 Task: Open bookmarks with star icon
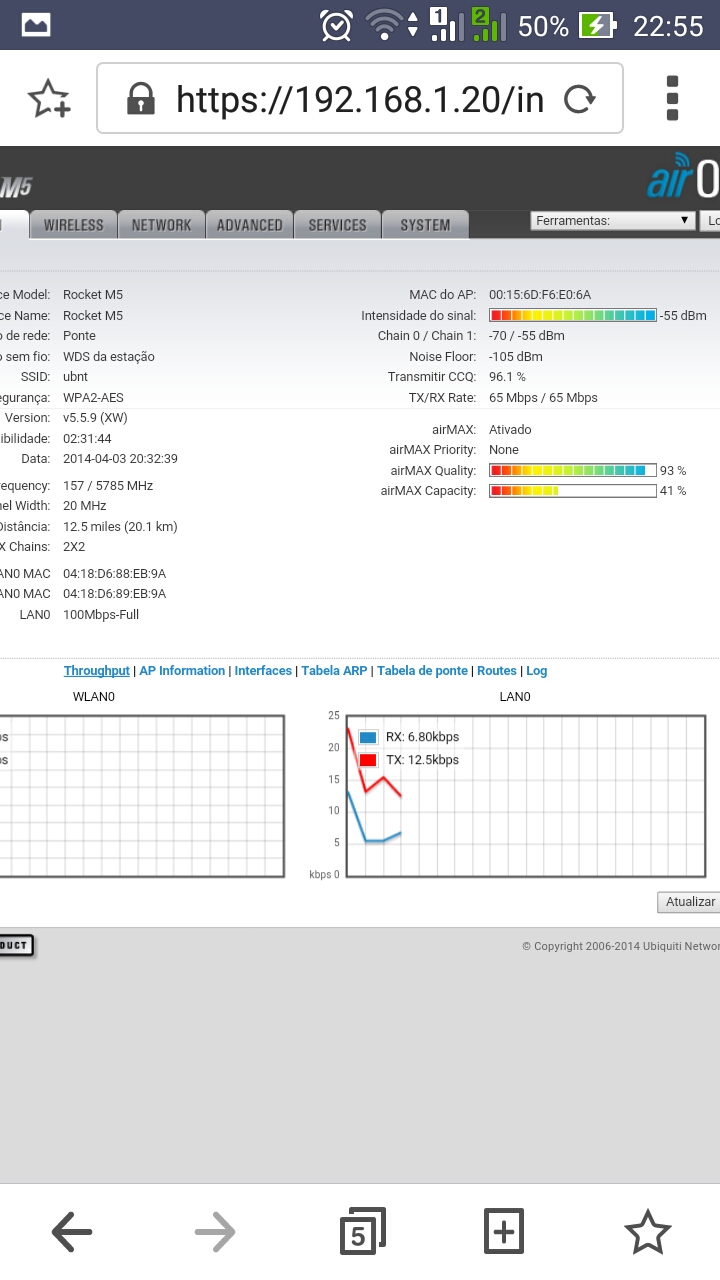coord(648,1232)
